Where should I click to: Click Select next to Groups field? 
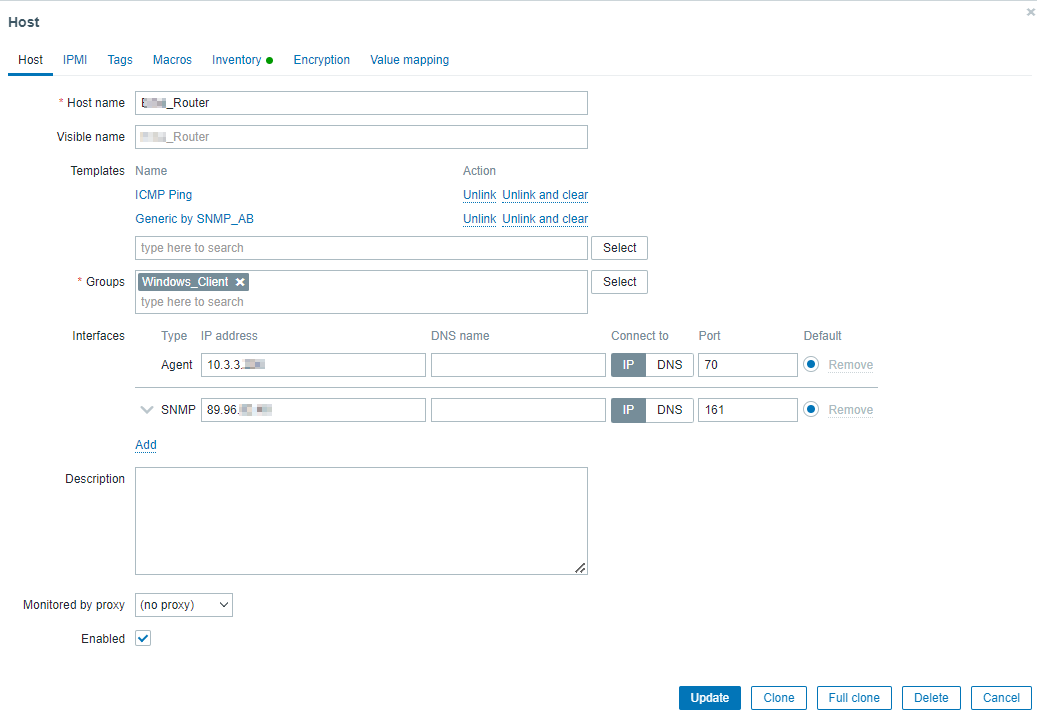(x=619, y=282)
